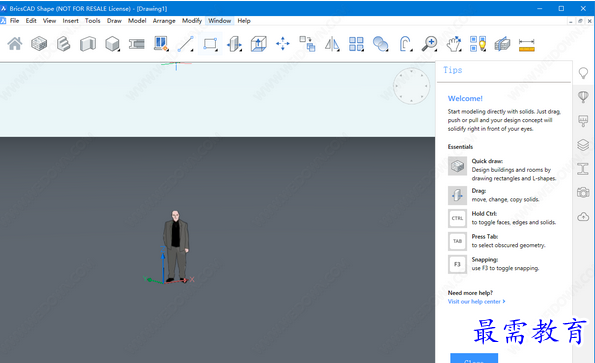Open the balloon icon side panel
This screenshot has width=595, height=363.
583,97
